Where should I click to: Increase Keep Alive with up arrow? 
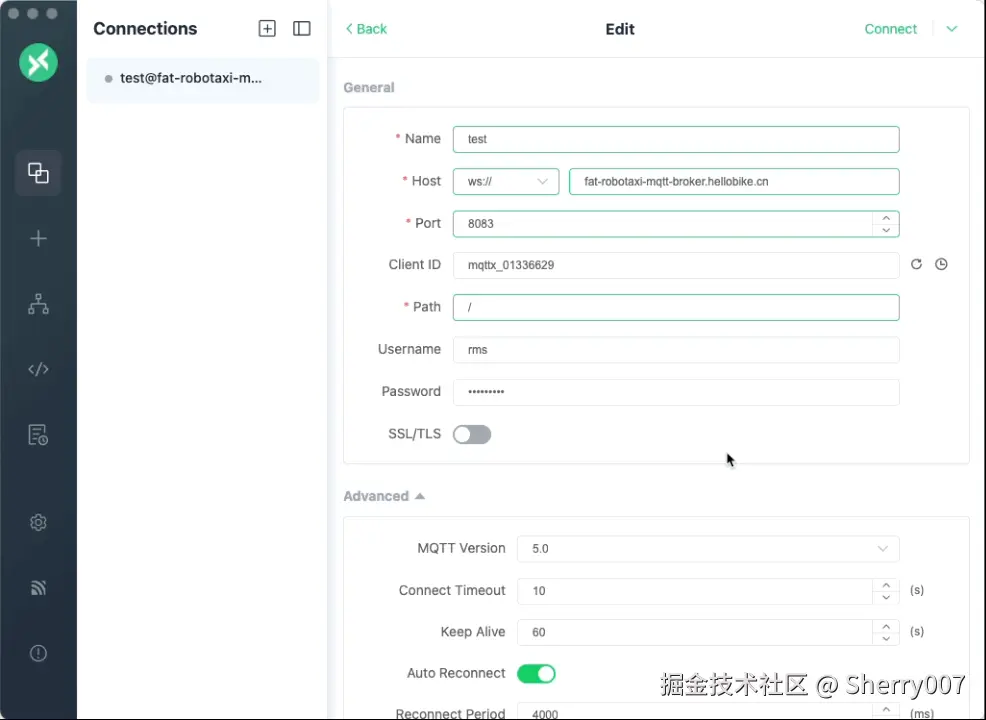[x=886, y=626]
